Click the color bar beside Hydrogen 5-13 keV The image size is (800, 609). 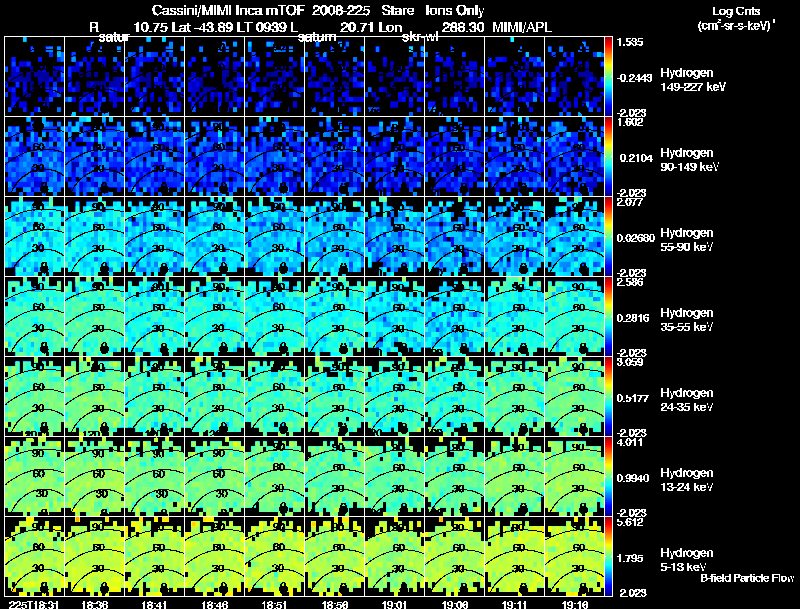coord(608,557)
